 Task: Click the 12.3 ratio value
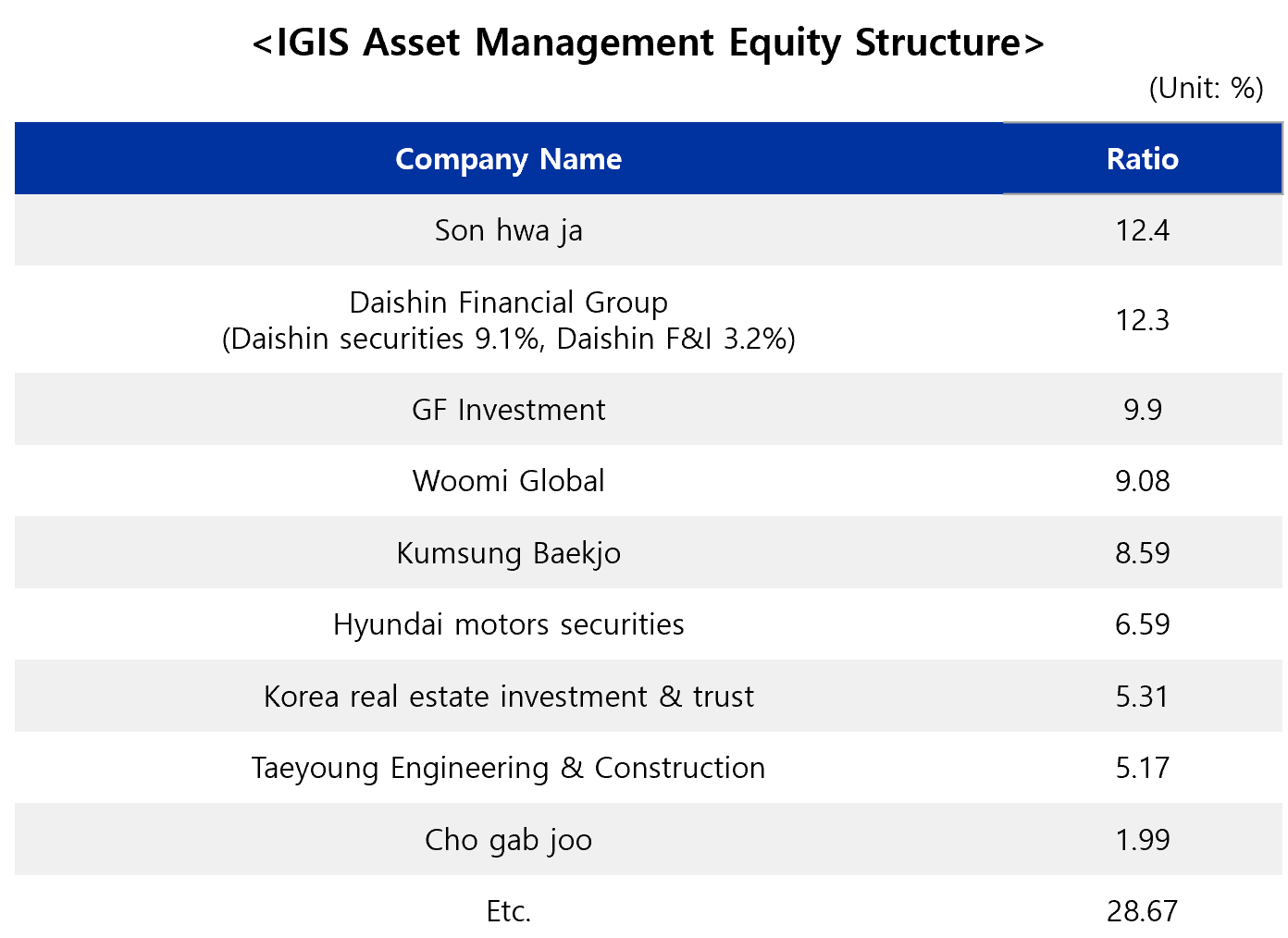pos(1143,320)
